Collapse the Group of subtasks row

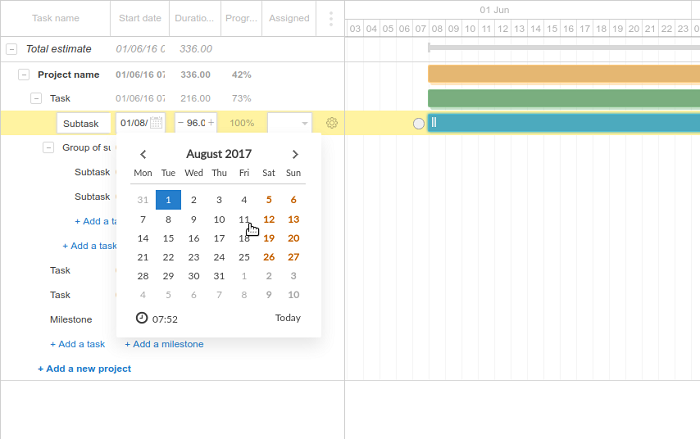tap(48, 147)
